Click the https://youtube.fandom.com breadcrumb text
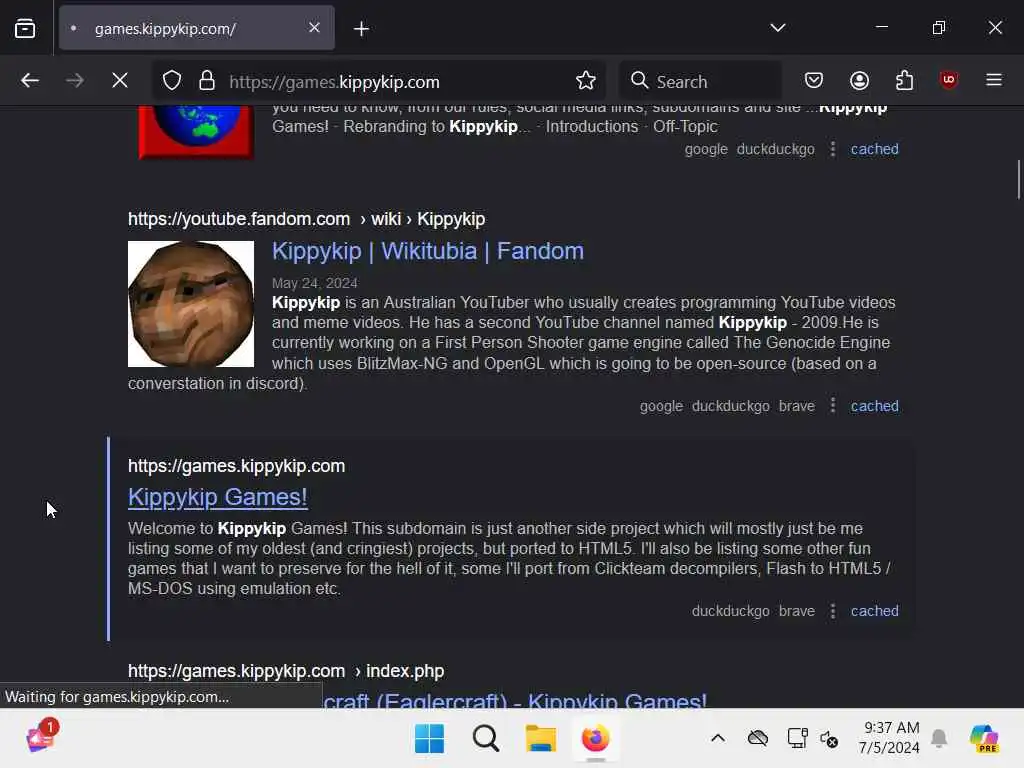The height and width of the screenshot is (768, 1024). 239,219
